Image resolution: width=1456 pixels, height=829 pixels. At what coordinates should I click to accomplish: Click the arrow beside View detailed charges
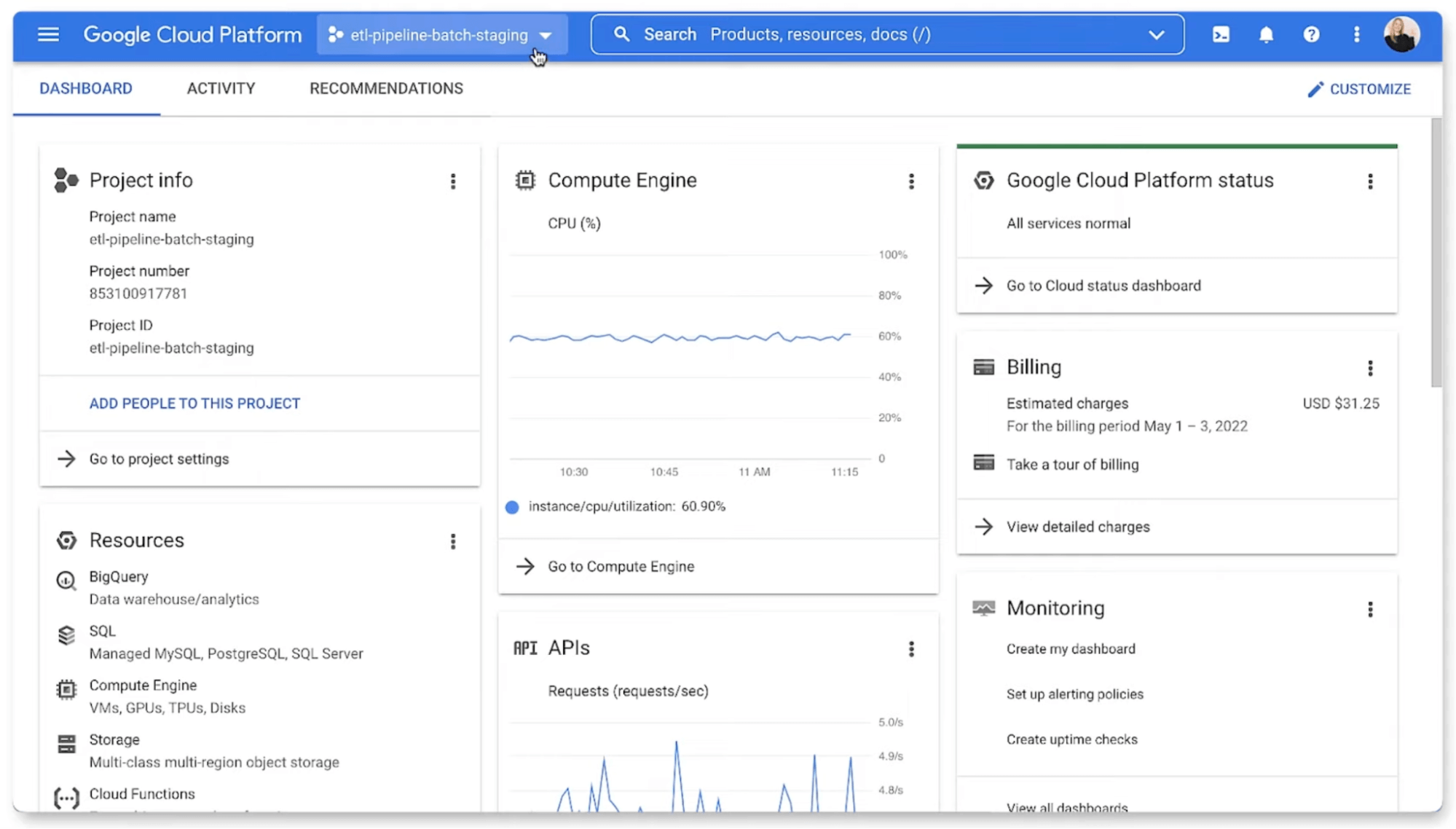[x=983, y=526]
